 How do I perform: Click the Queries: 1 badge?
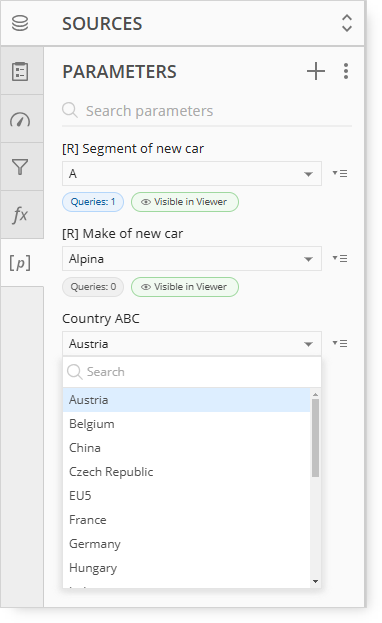point(93,202)
